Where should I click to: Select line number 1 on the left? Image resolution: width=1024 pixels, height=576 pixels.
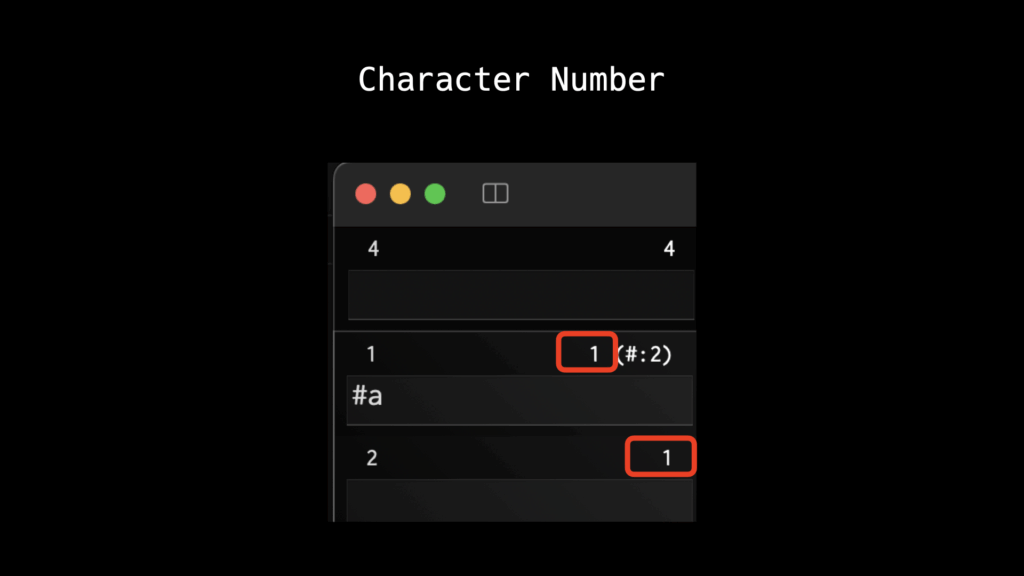pos(371,354)
